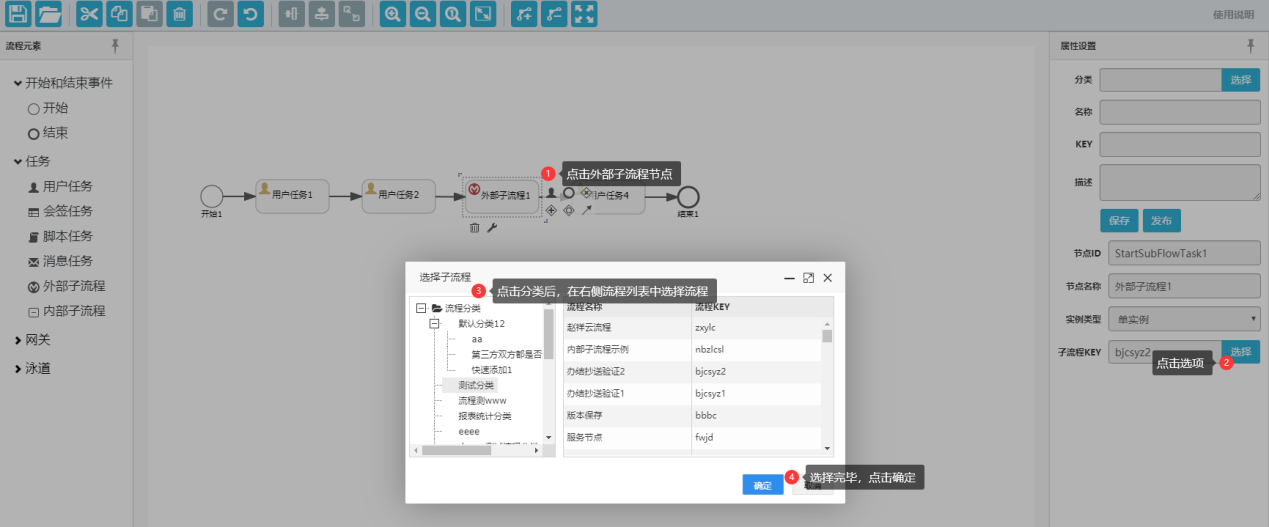Viewport: 1269px width, 527px height.
Task: Click the save diagram icon in toolbar
Action: coord(16,14)
